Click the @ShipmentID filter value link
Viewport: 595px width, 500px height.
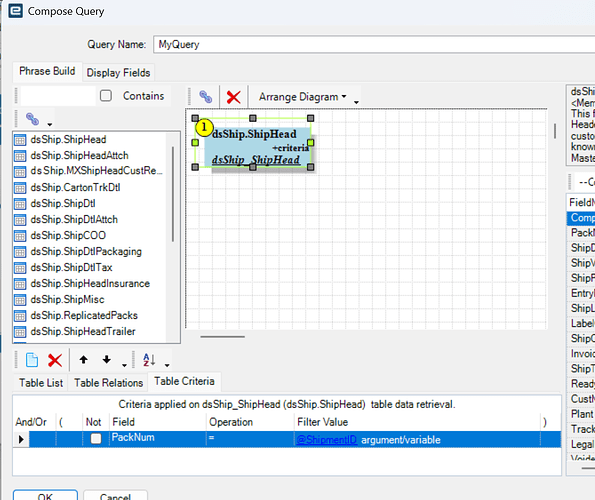click(326, 440)
